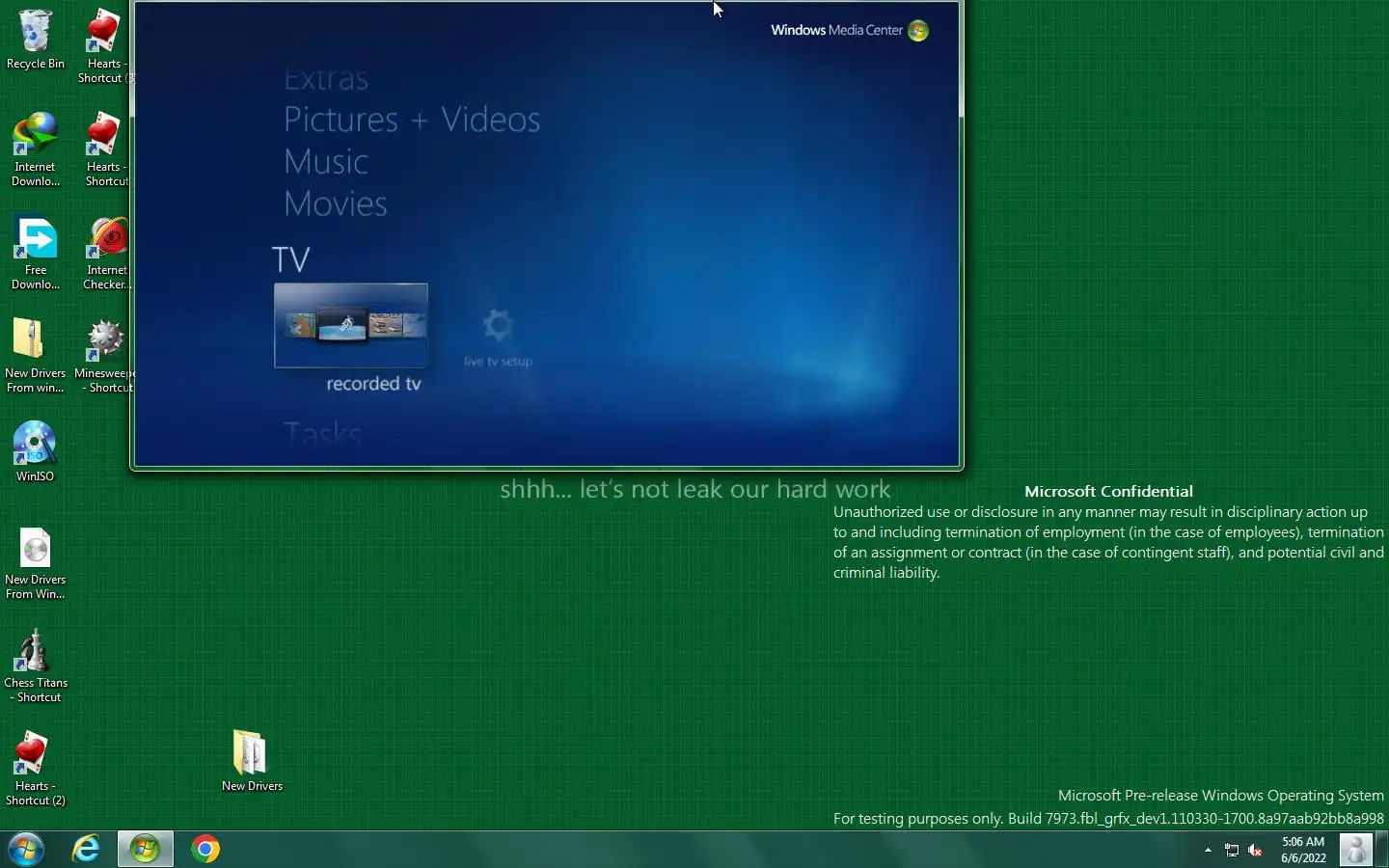The image size is (1389, 868).
Task: Select the Internet Checker desktop shortcut
Action: tap(106, 253)
